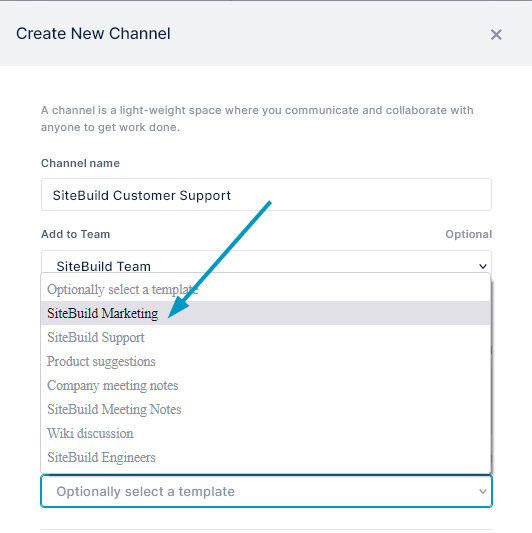Click the Optional label beside Add to Team
Viewport: 532px width, 533px height.
point(468,234)
